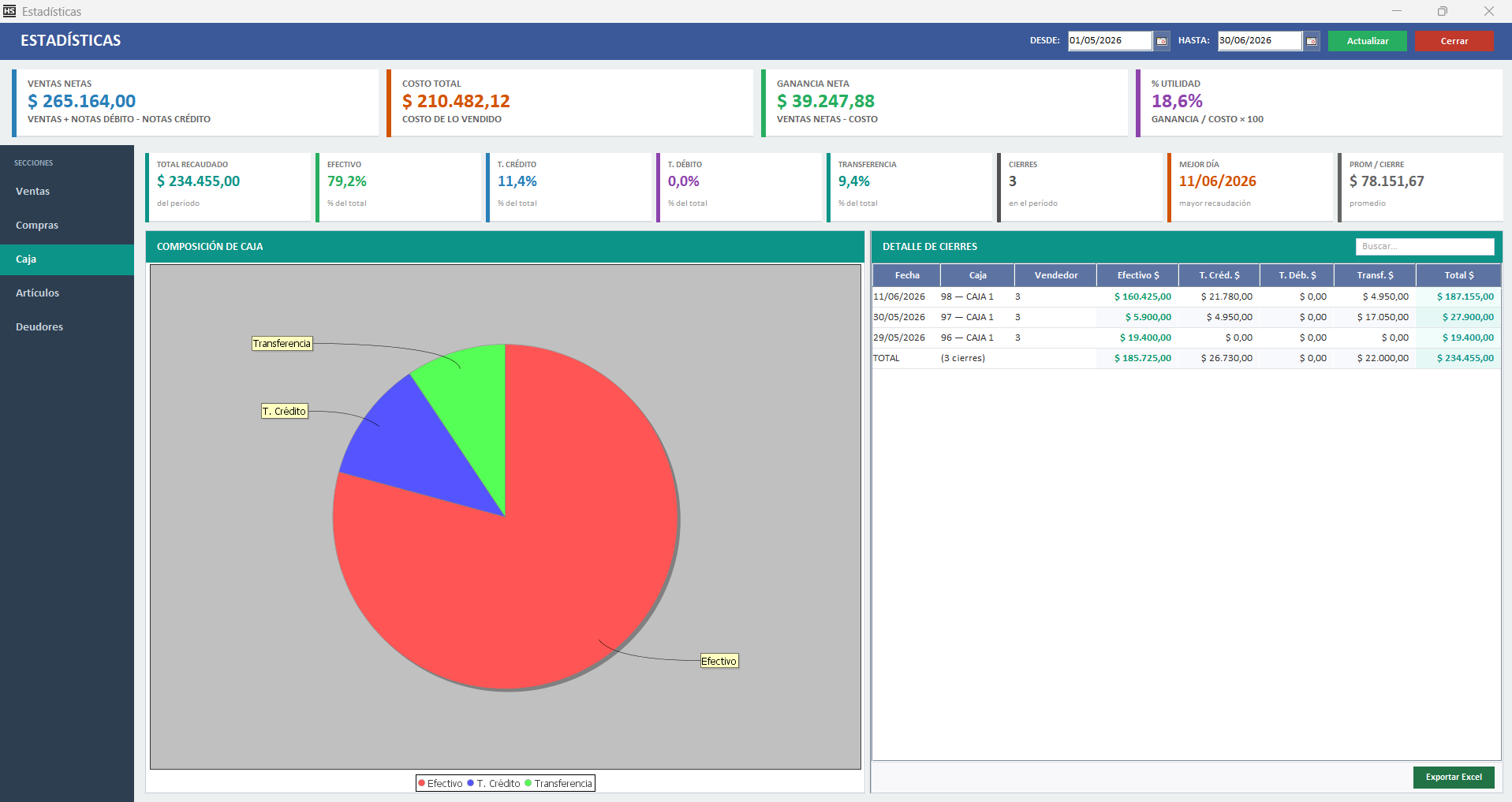Go to the Deudores section
The width and height of the screenshot is (1512, 802).
tap(67, 327)
